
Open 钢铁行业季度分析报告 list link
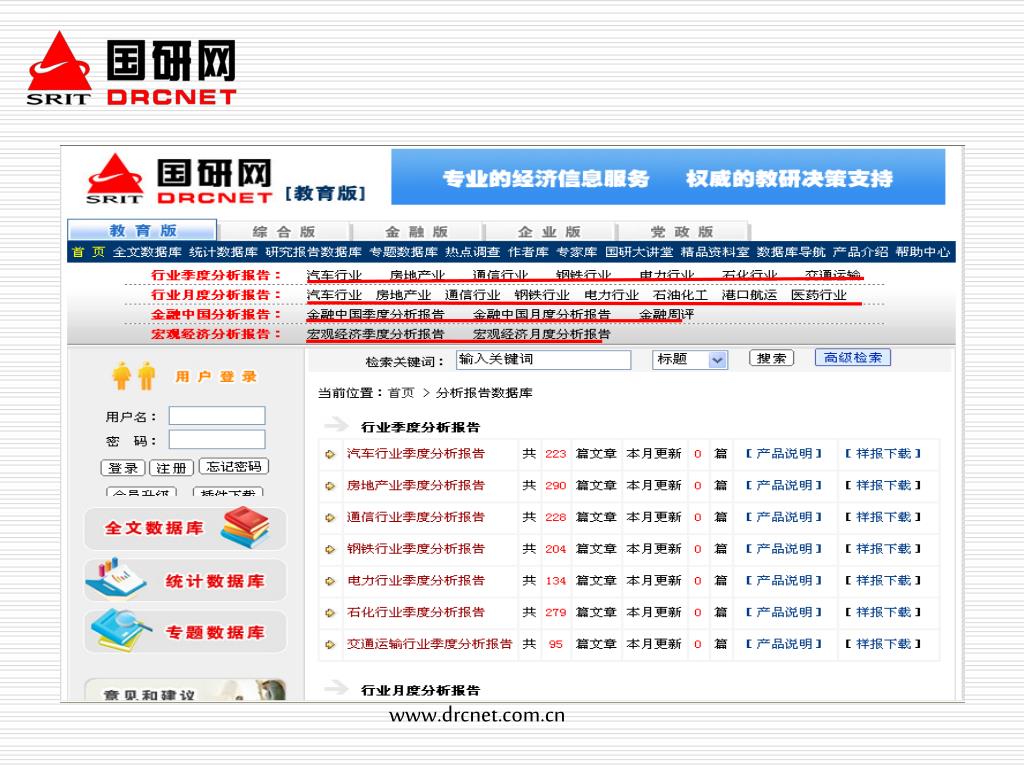[415, 549]
